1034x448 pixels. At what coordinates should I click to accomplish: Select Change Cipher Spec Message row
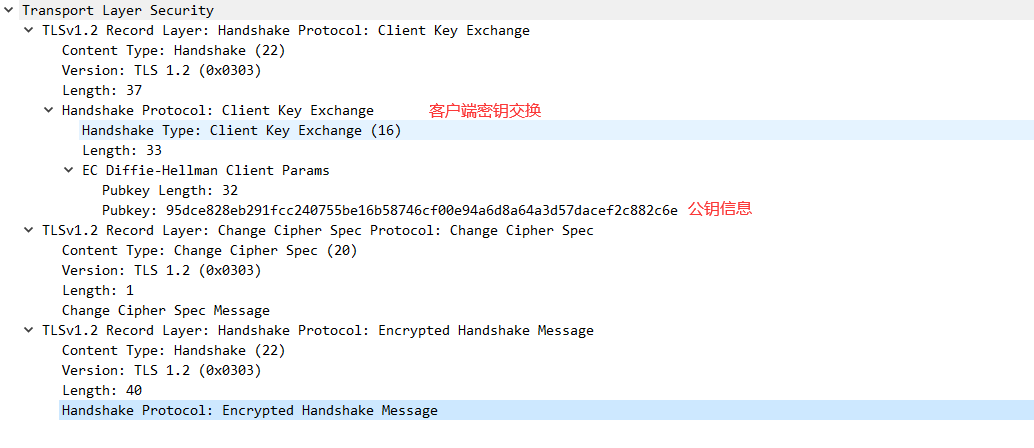click(x=166, y=311)
